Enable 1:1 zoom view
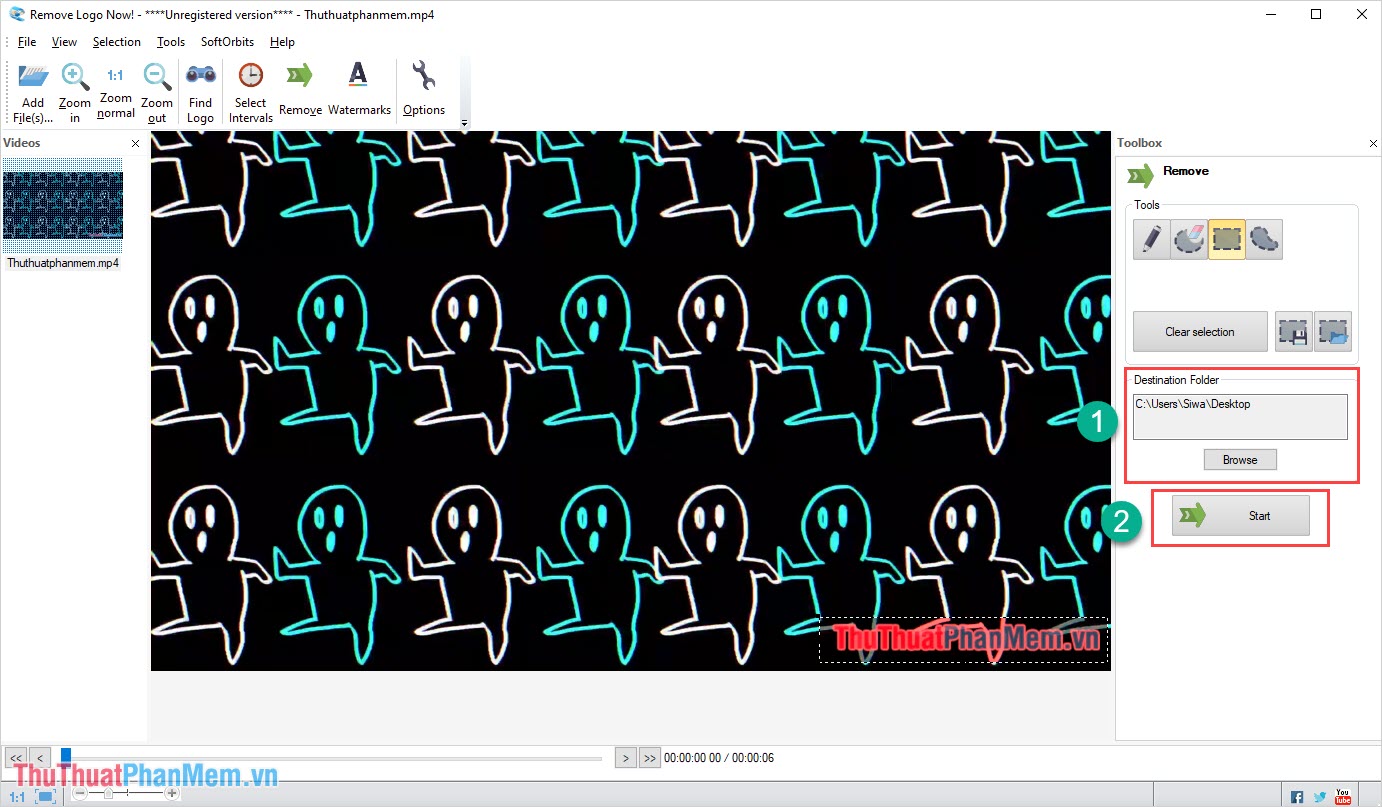The image size is (1382, 807). point(15,794)
